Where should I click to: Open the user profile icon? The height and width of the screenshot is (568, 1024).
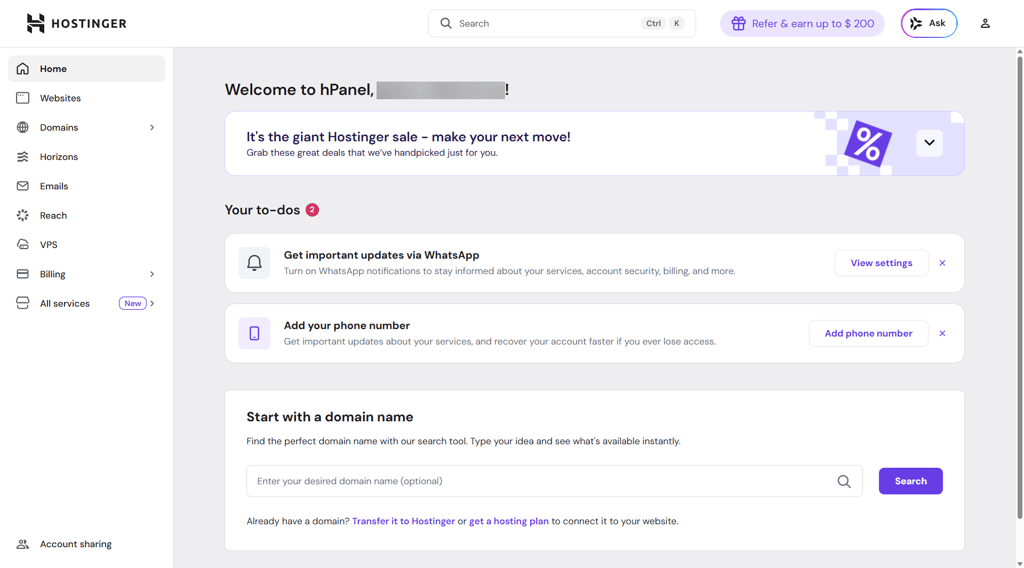click(x=985, y=24)
